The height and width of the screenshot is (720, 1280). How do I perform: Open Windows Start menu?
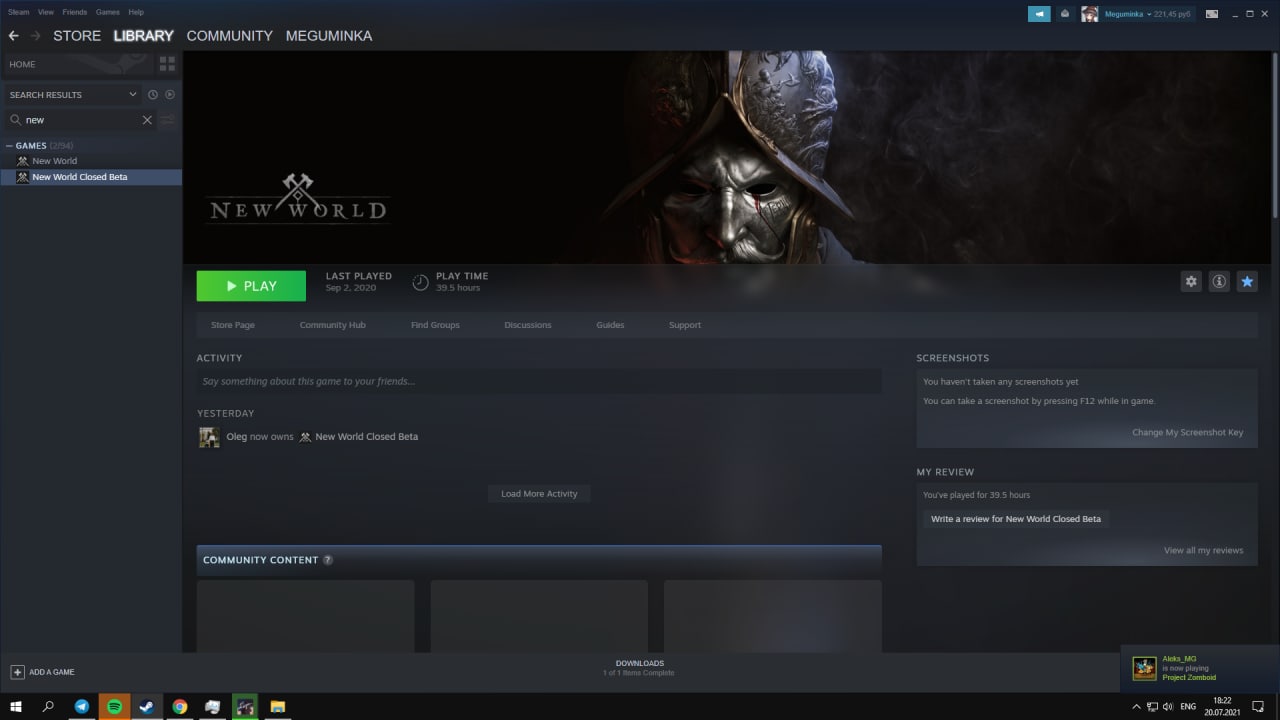click(x=16, y=706)
